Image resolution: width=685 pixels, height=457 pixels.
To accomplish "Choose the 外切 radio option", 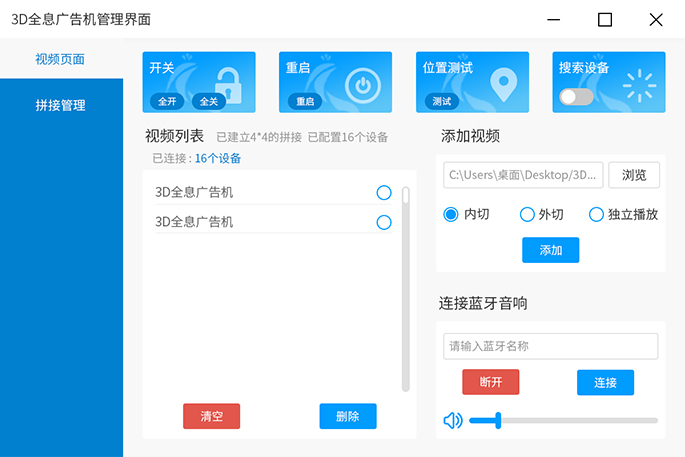I will click(527, 215).
